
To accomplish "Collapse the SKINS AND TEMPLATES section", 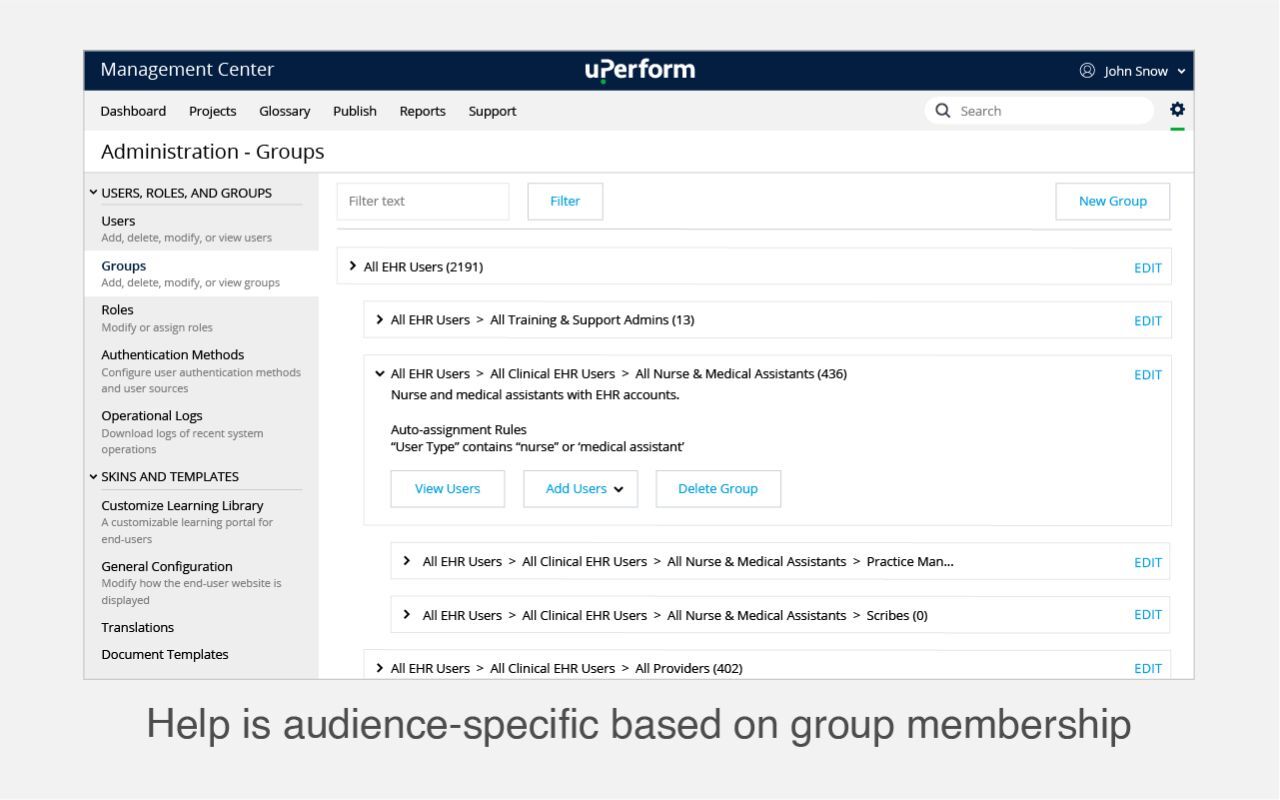I will 92,476.
